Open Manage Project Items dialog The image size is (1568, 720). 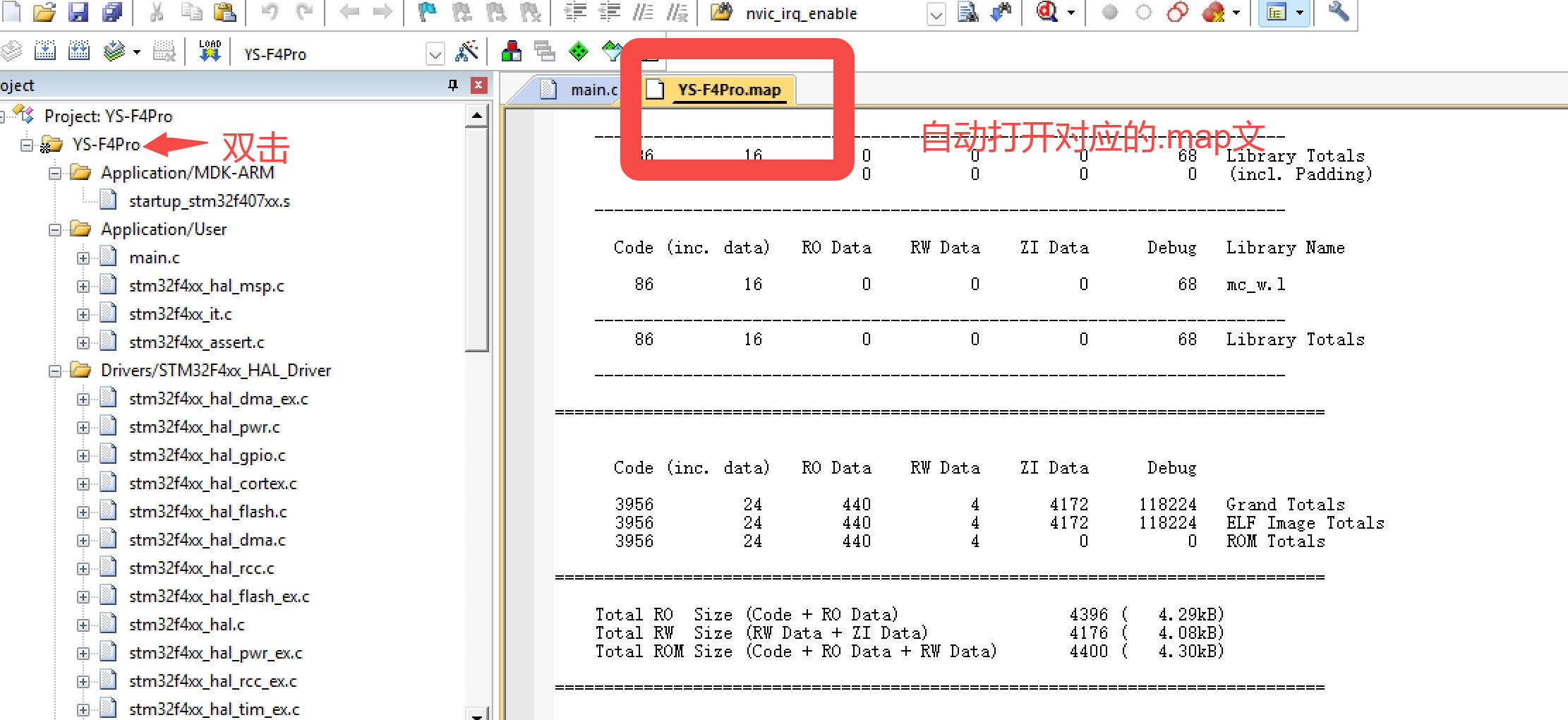pos(511,52)
